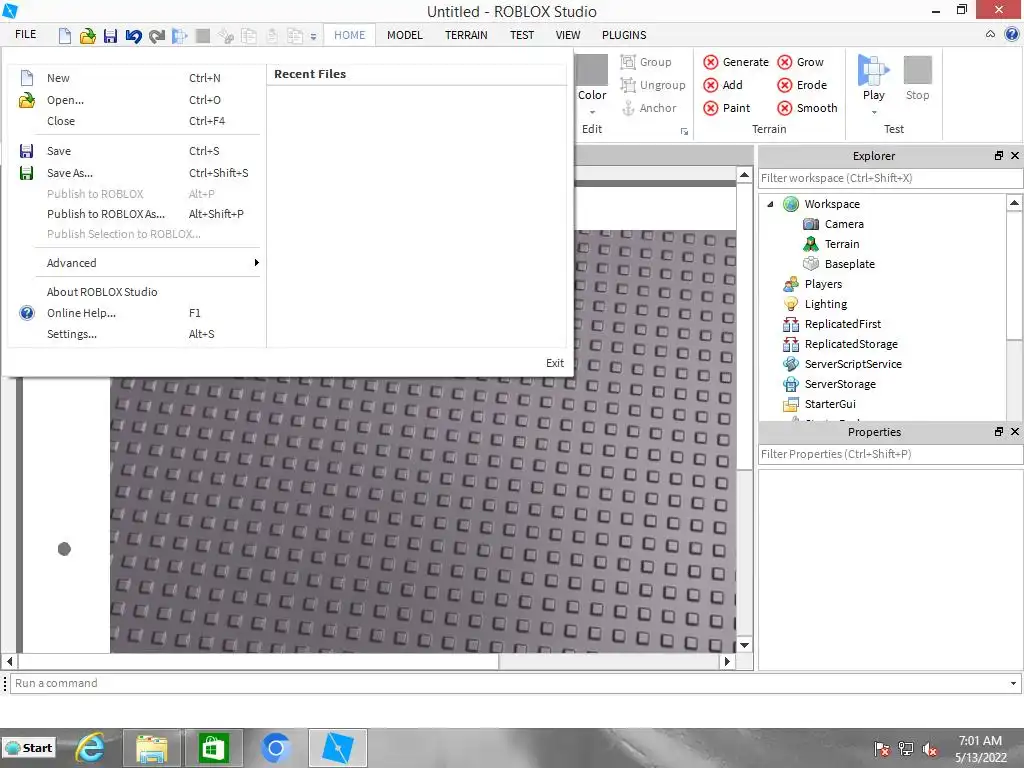Click the Filter workspace search field

click(890, 178)
